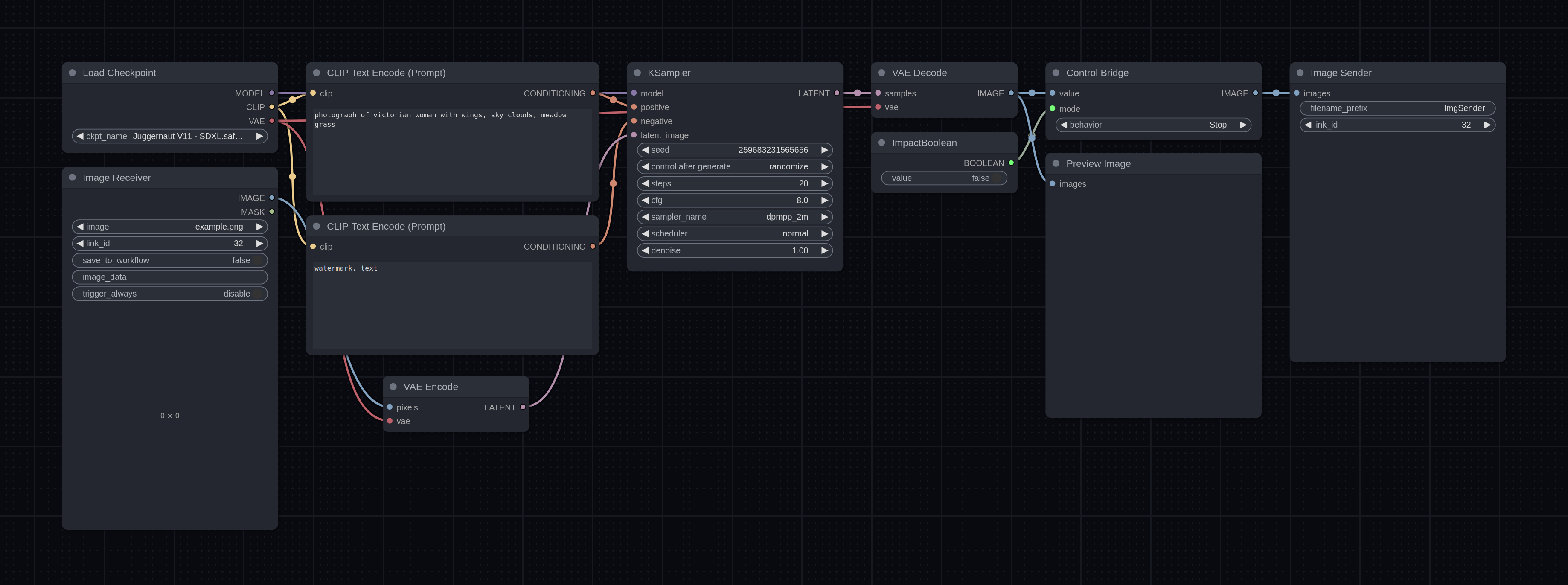Click the Image Receiver collapse dot
Image resolution: width=1568 pixels, height=585 pixels.
click(73, 178)
